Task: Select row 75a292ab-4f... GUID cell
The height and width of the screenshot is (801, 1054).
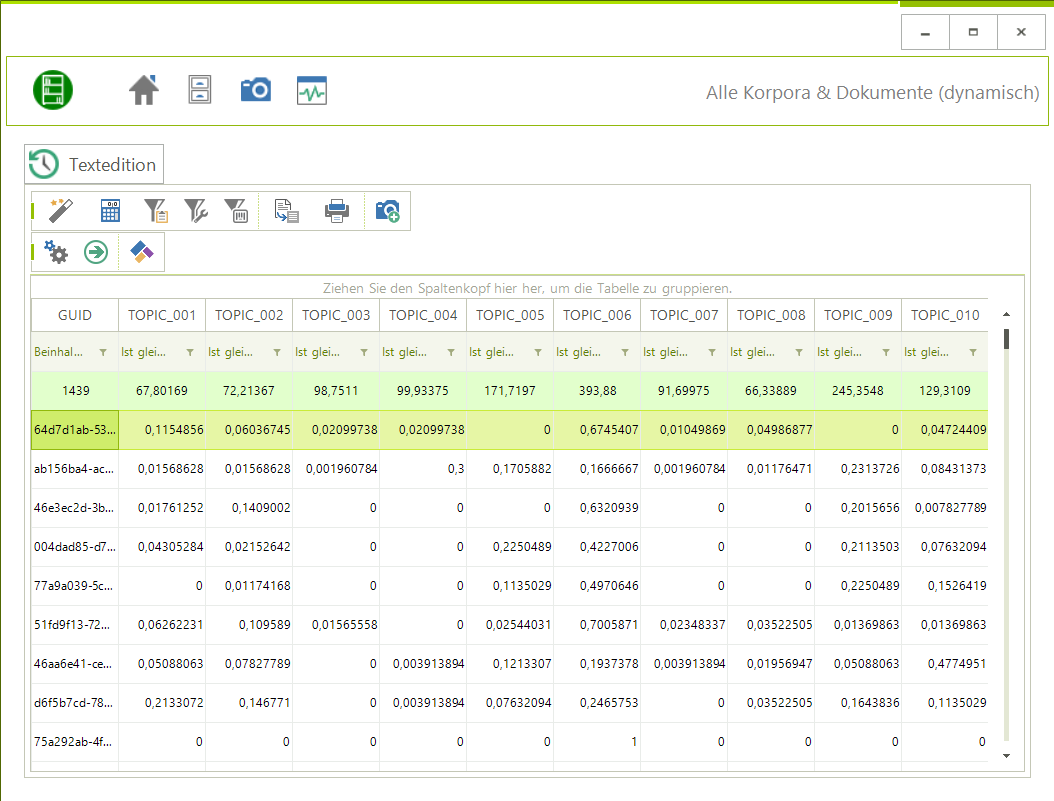Action: coord(75,741)
